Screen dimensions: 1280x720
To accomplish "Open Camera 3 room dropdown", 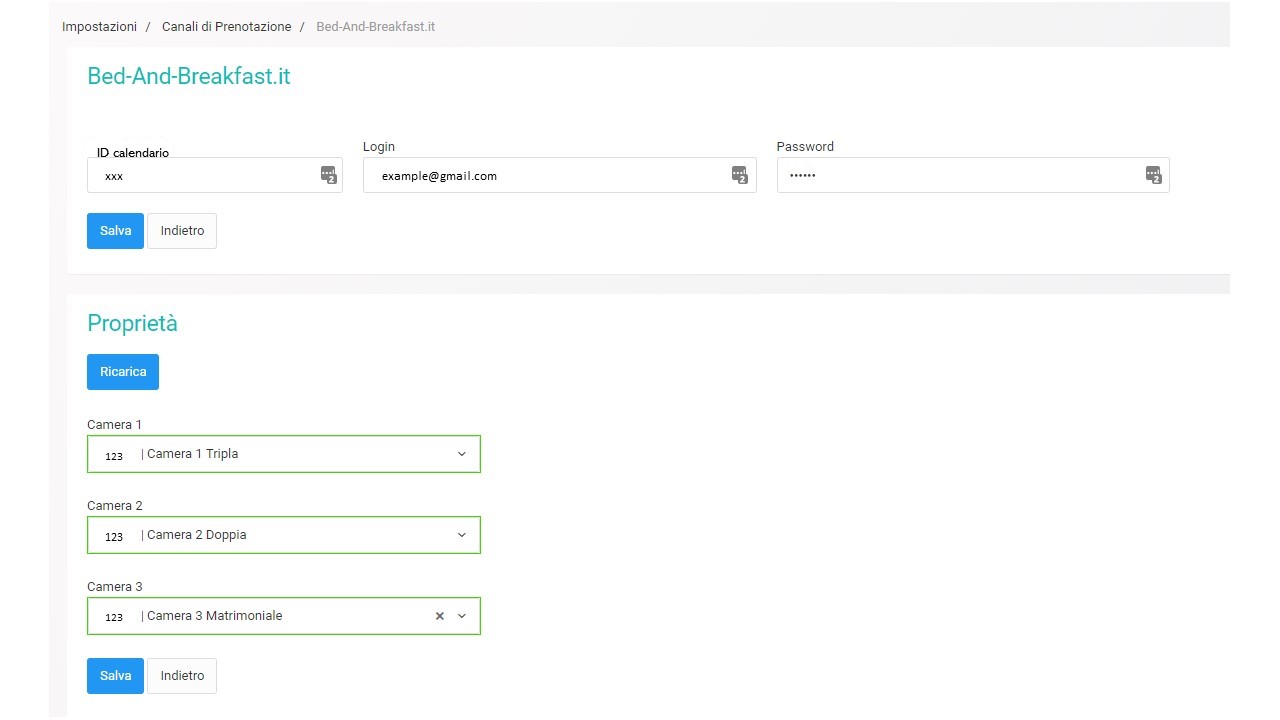I will pos(284,616).
